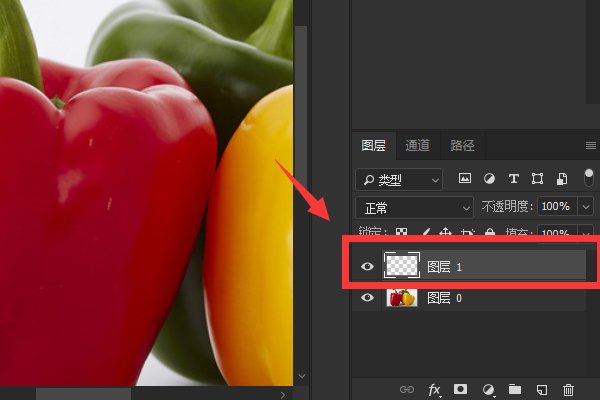Hide 图层 0 using eye icon

coord(368,298)
